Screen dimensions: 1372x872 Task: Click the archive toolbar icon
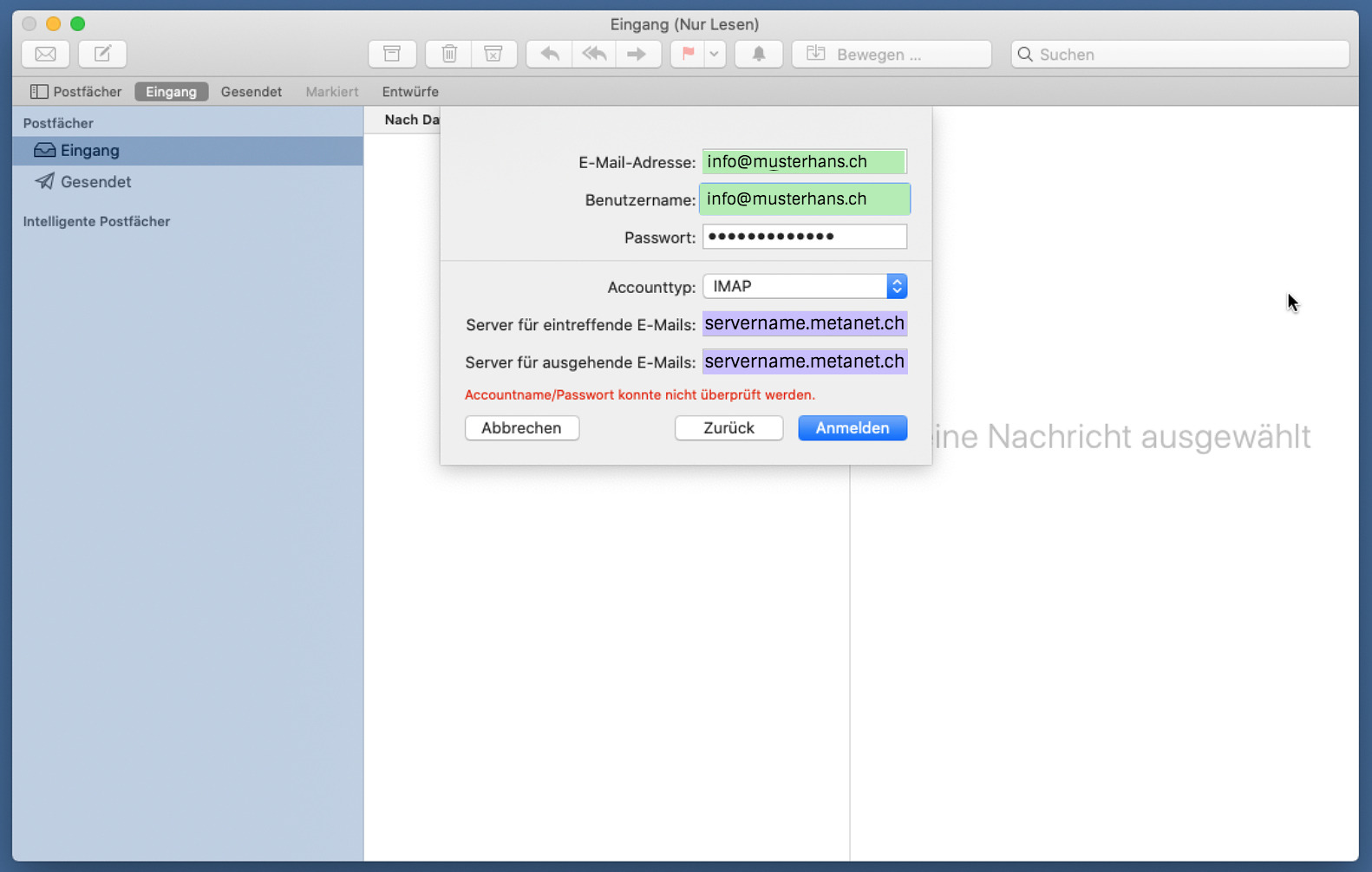click(x=392, y=54)
